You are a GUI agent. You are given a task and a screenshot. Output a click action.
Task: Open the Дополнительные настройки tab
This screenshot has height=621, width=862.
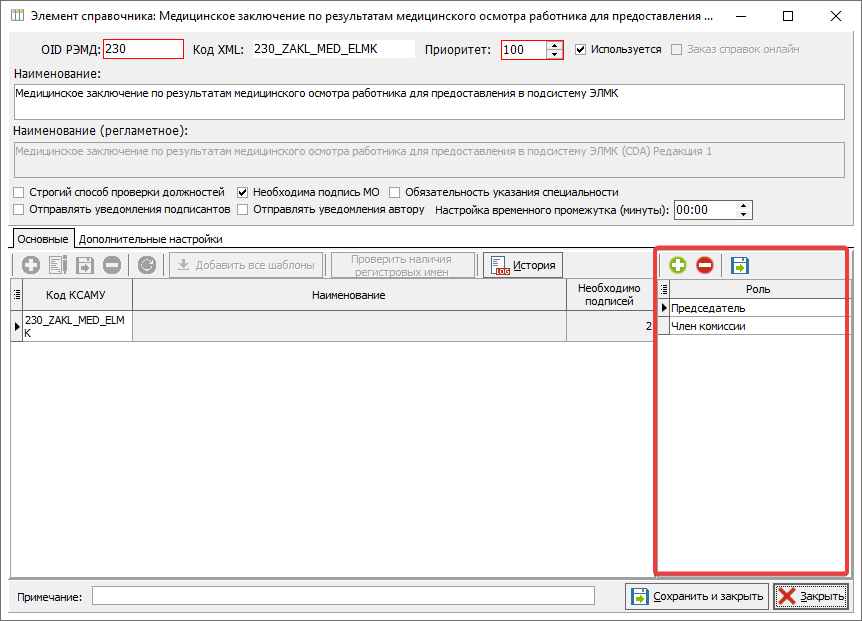151,239
